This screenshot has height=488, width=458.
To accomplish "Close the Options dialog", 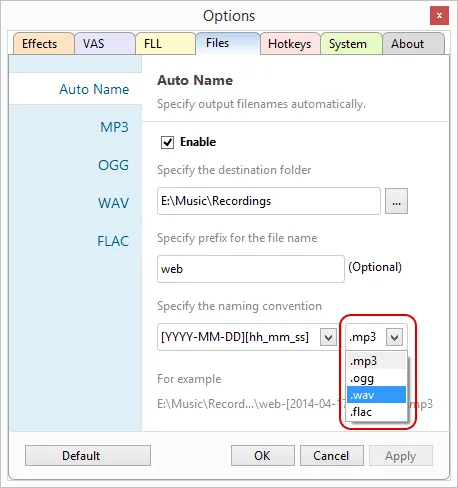I will pyautogui.click(x=439, y=16).
